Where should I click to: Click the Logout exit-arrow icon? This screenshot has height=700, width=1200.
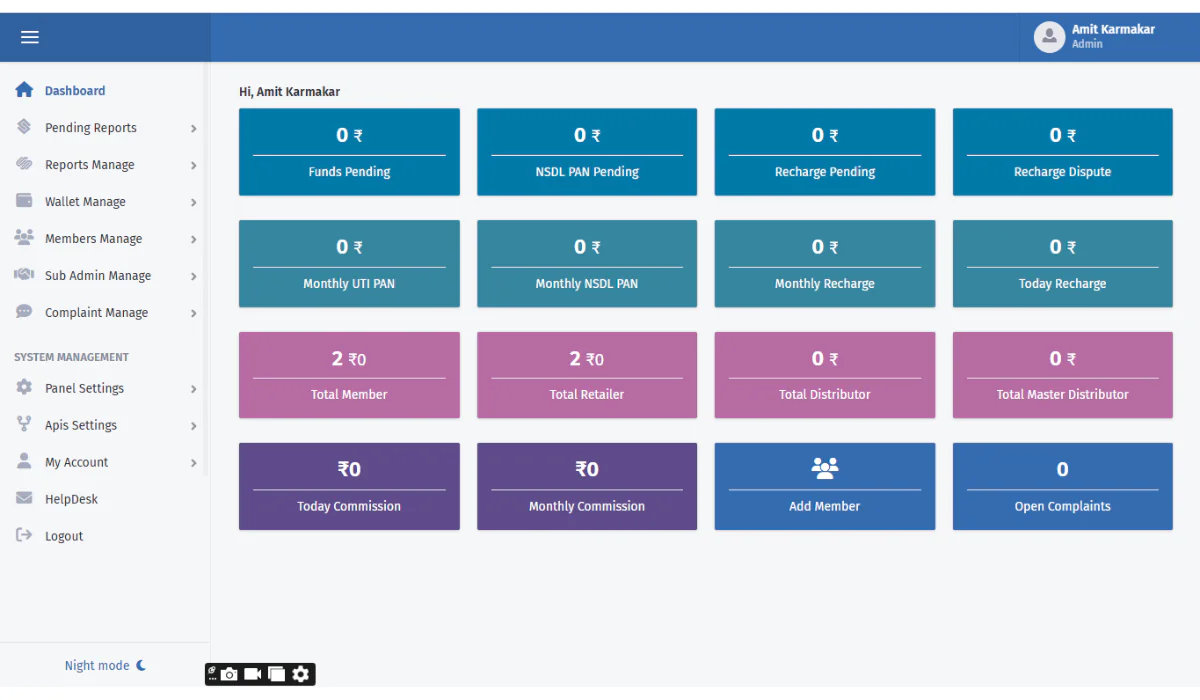pos(24,536)
